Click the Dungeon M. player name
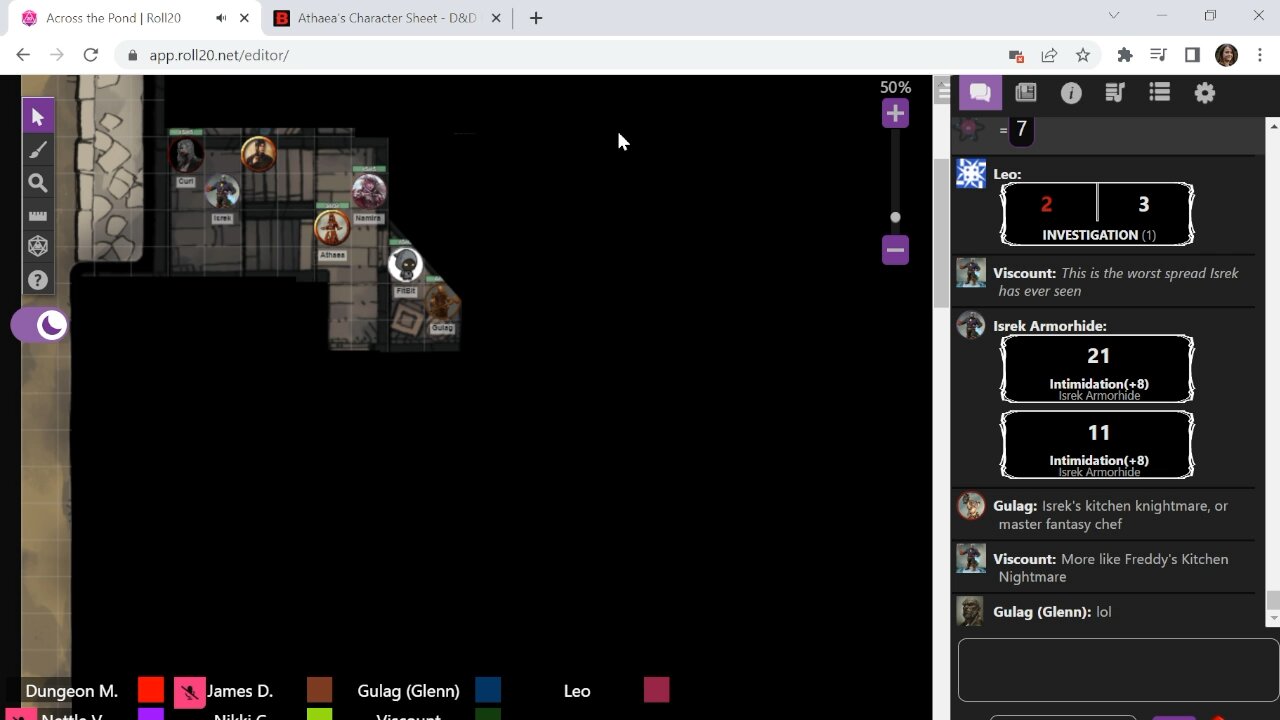This screenshot has height=720, width=1280. click(72, 691)
